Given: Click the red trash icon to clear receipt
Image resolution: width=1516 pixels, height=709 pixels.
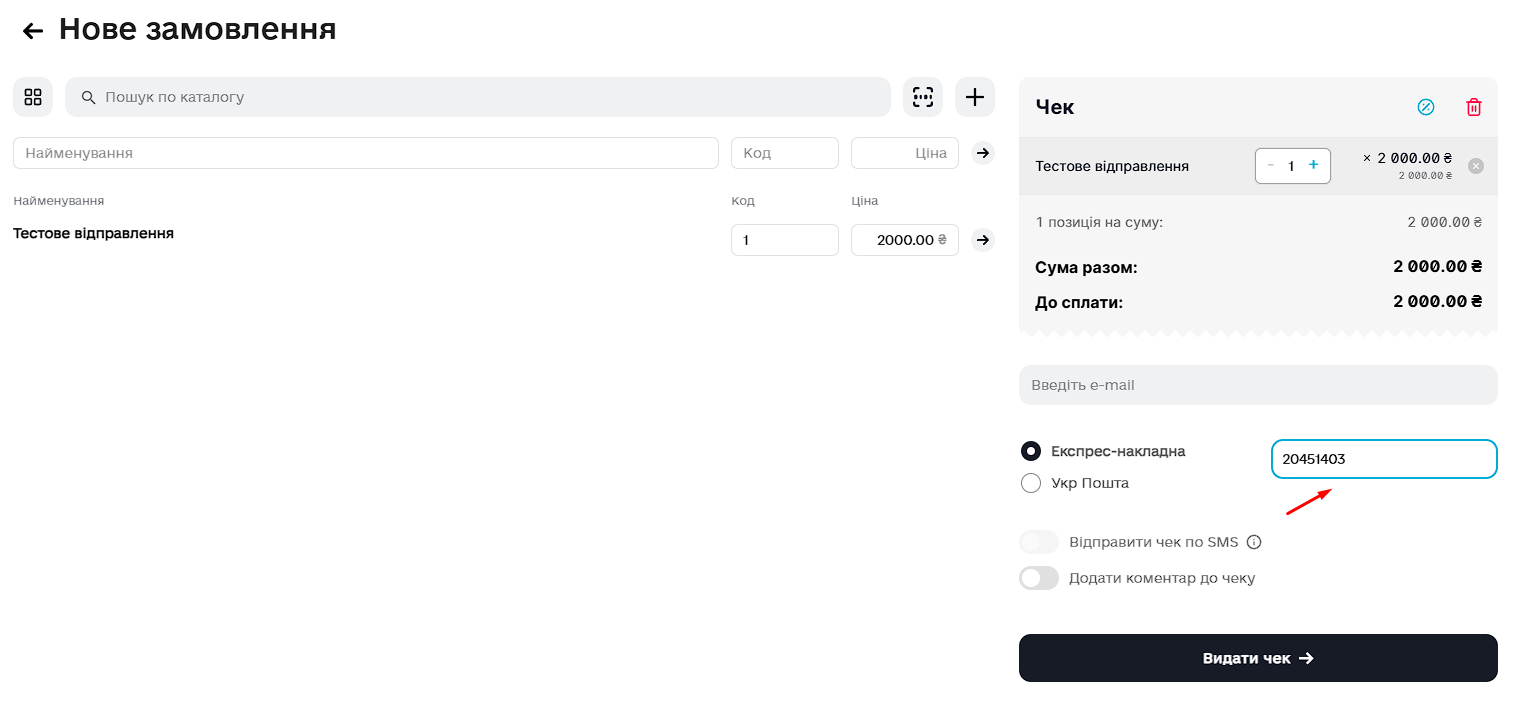Looking at the screenshot, I should pyautogui.click(x=1473, y=107).
